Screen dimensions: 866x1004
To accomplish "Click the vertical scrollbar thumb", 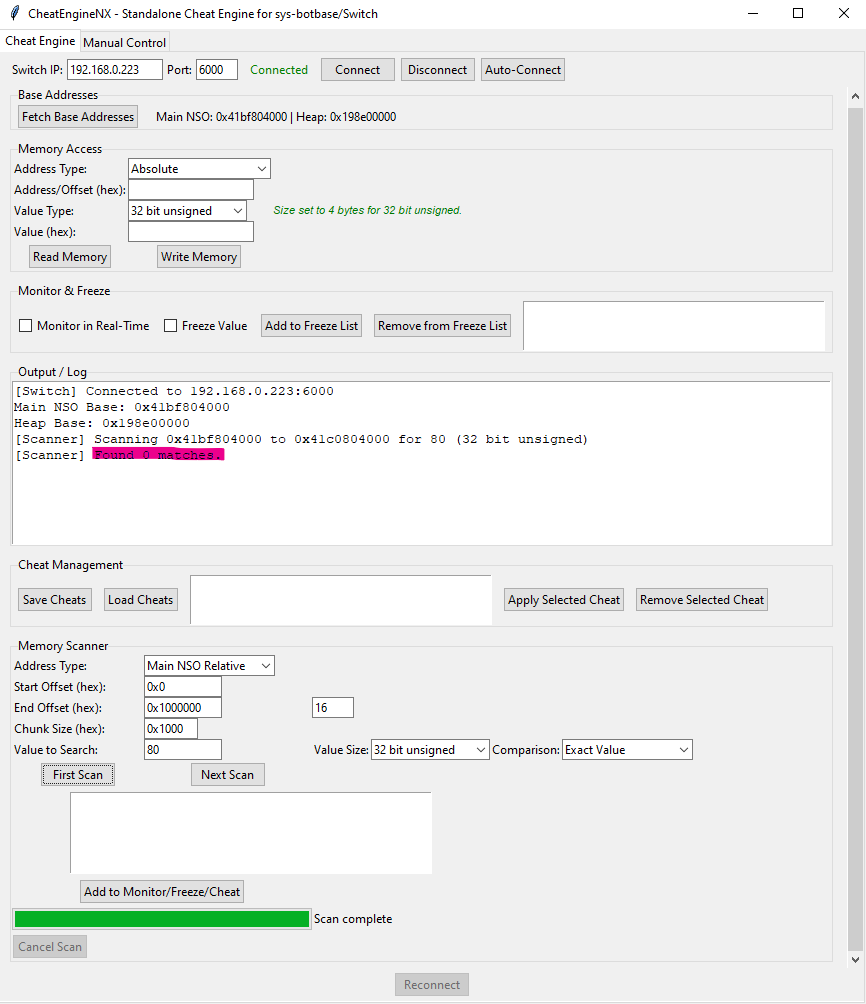I will [x=855, y=529].
